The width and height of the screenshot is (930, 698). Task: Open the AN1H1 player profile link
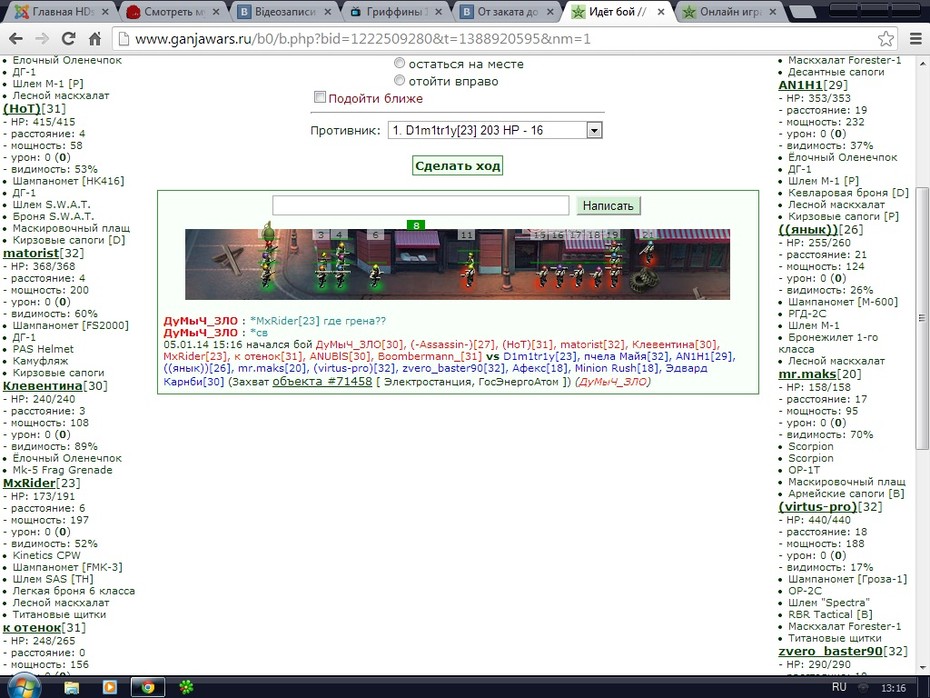pos(800,85)
